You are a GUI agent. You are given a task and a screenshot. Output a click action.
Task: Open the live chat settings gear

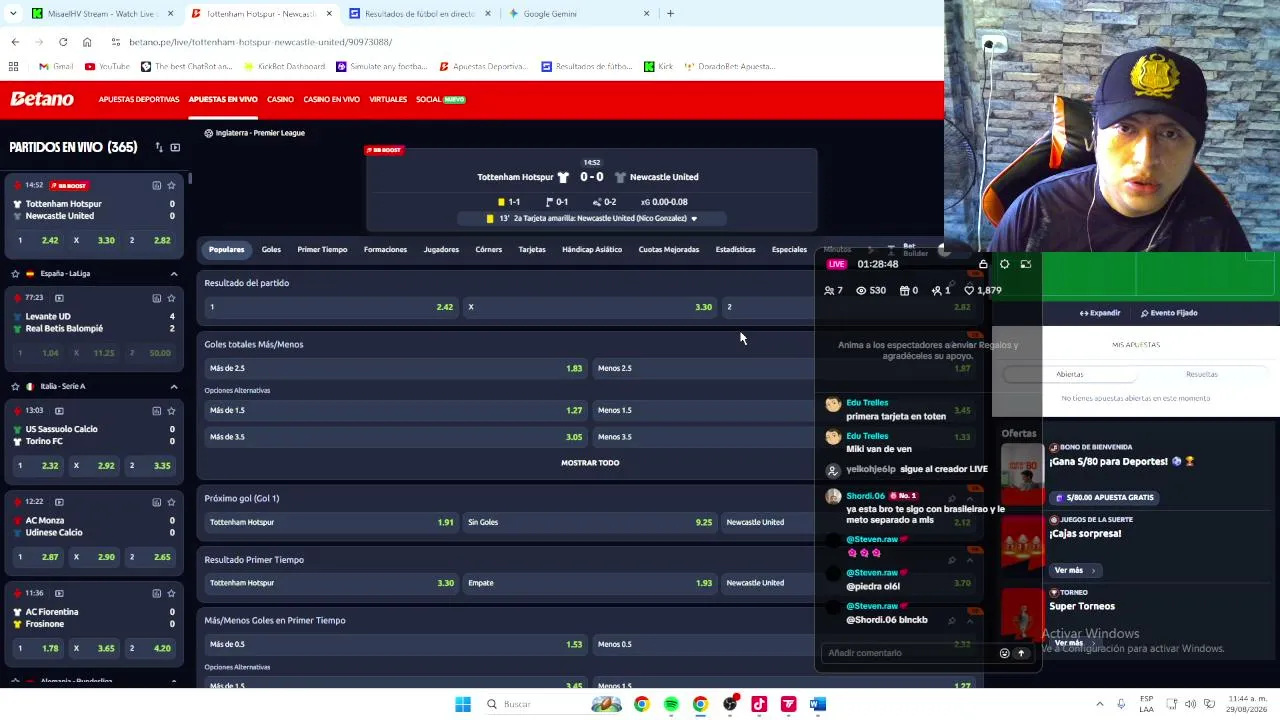[x=1004, y=264]
